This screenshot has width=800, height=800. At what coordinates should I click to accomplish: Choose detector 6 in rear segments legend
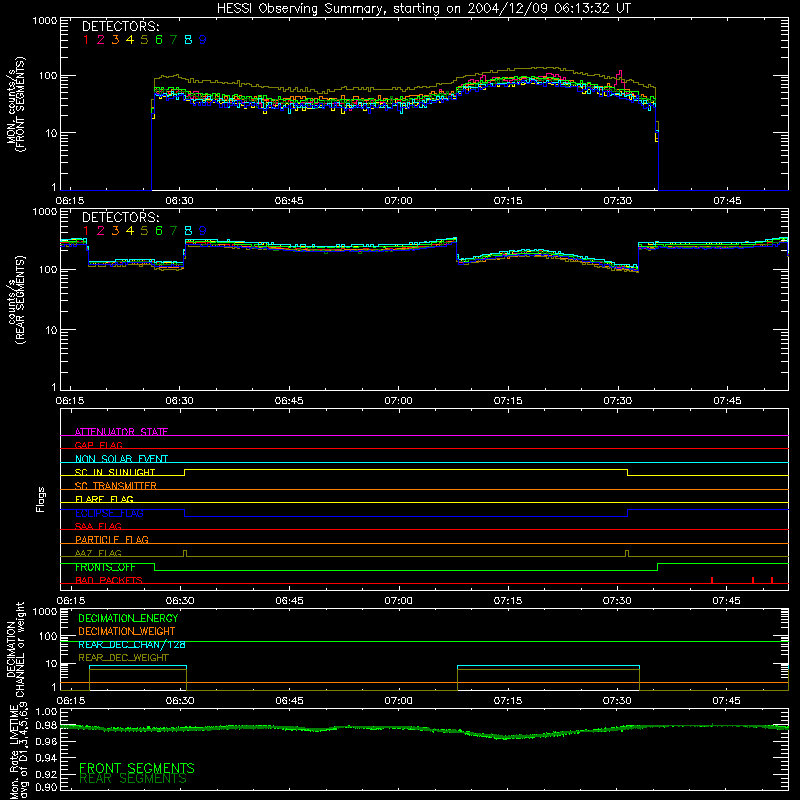(x=159, y=231)
